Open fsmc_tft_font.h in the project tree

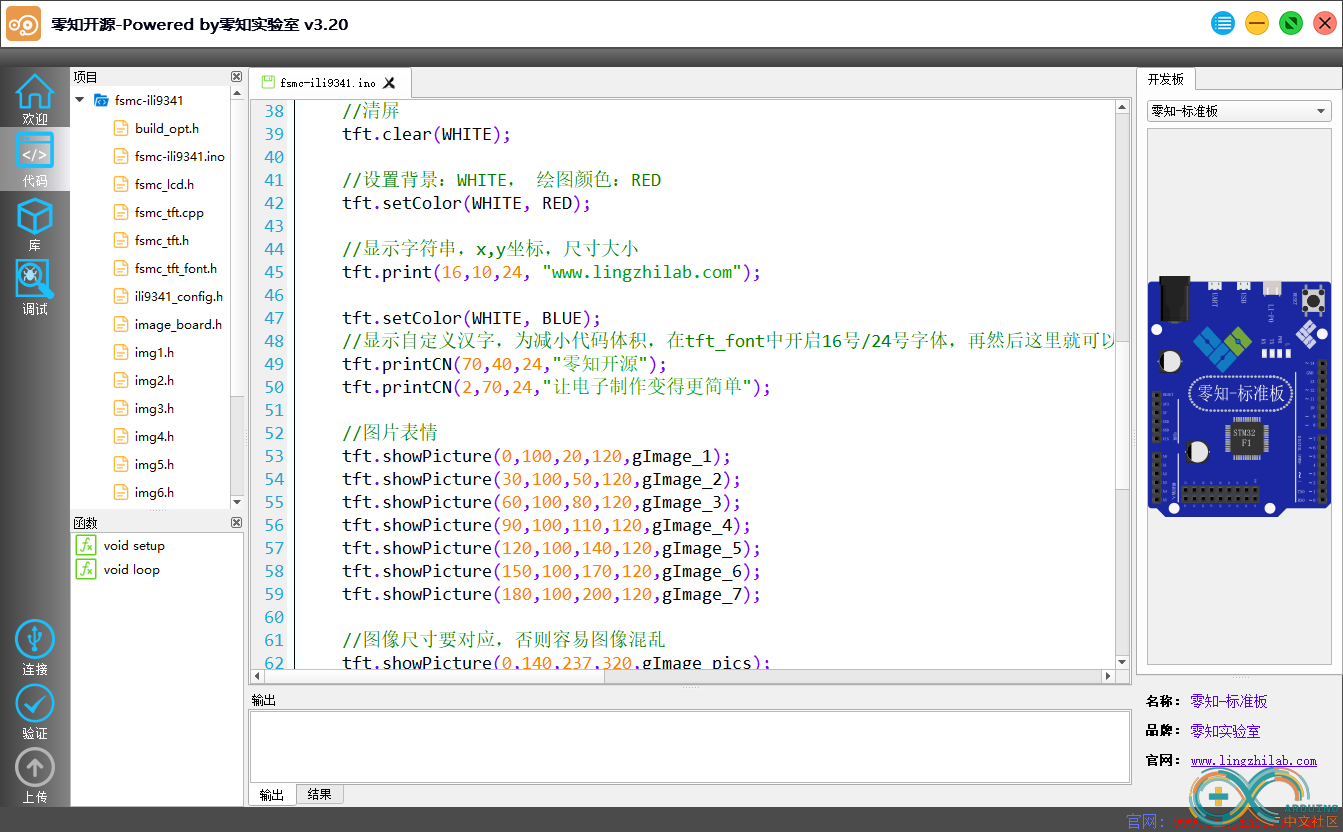(176, 268)
